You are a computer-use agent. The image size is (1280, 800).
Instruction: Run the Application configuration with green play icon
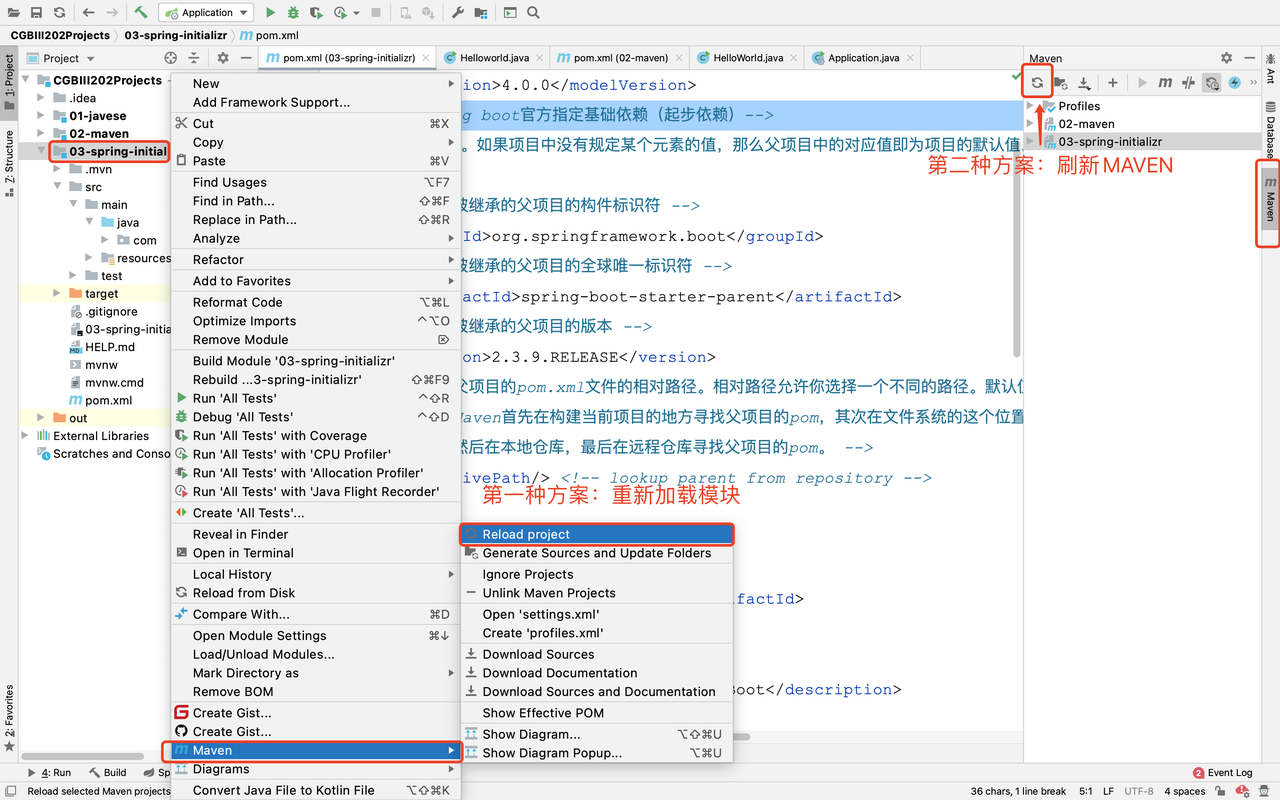(270, 13)
